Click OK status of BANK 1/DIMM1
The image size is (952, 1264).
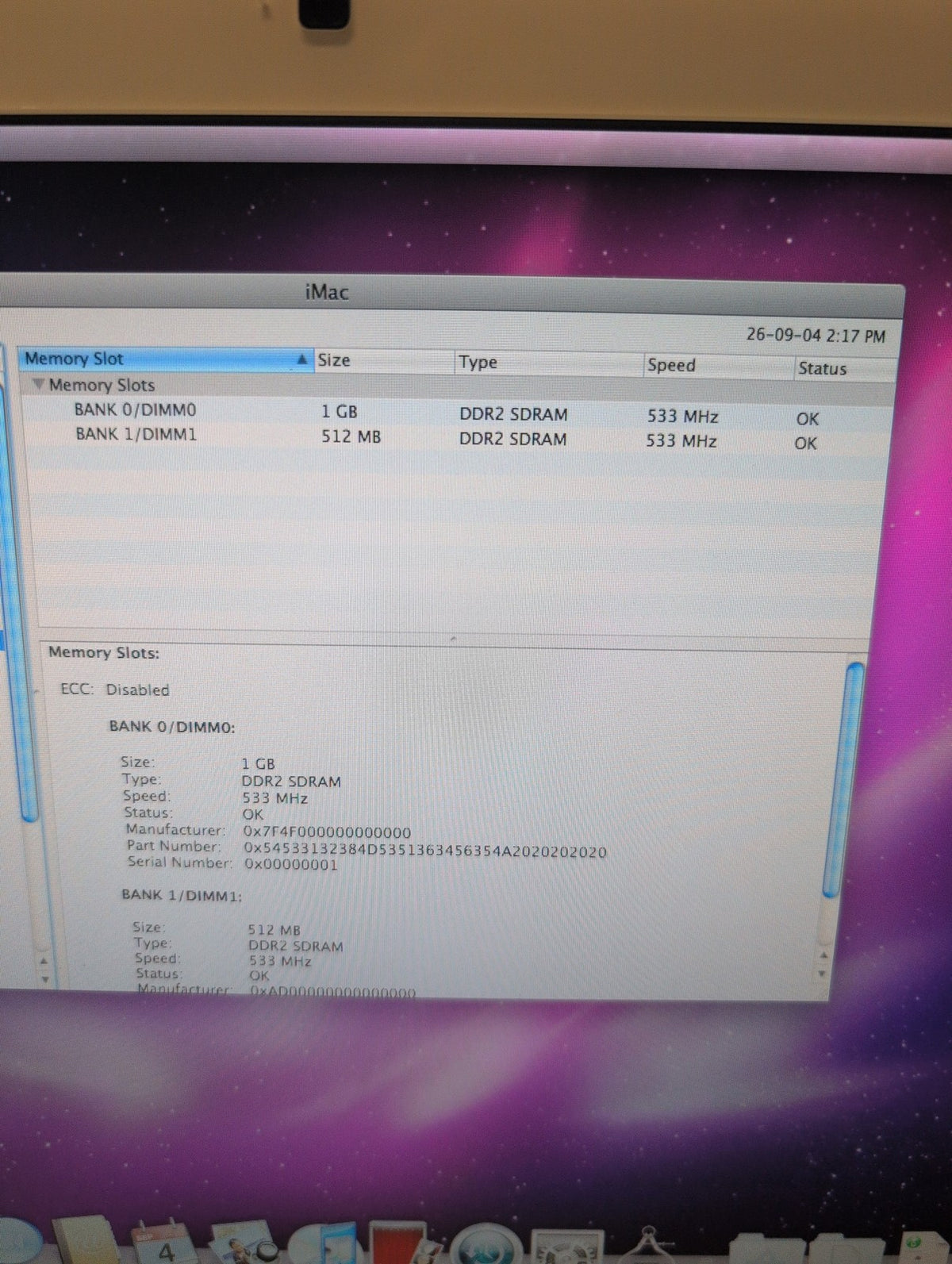[x=806, y=444]
